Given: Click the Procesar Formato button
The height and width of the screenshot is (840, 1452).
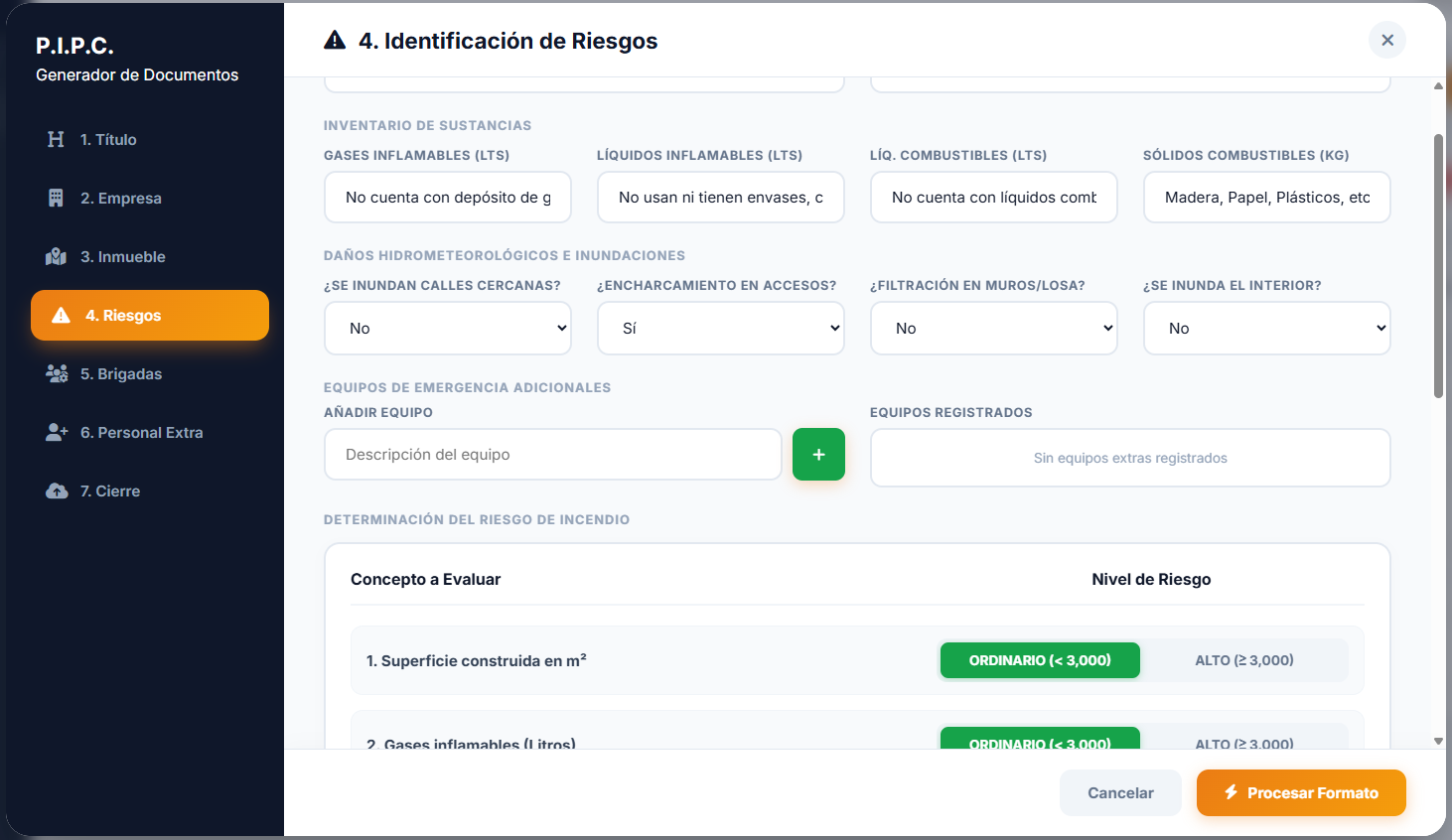Looking at the screenshot, I should 1301,792.
